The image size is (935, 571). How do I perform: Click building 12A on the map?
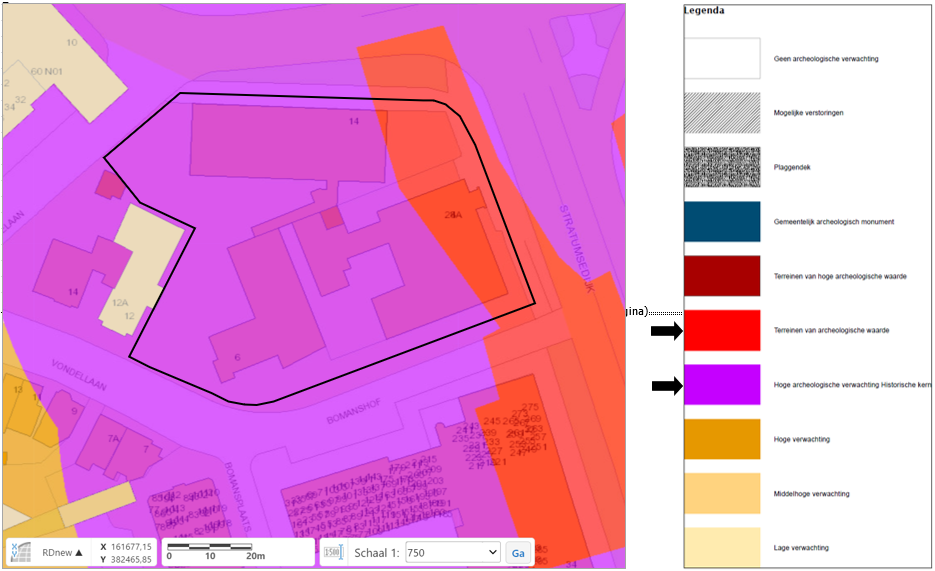(x=122, y=302)
